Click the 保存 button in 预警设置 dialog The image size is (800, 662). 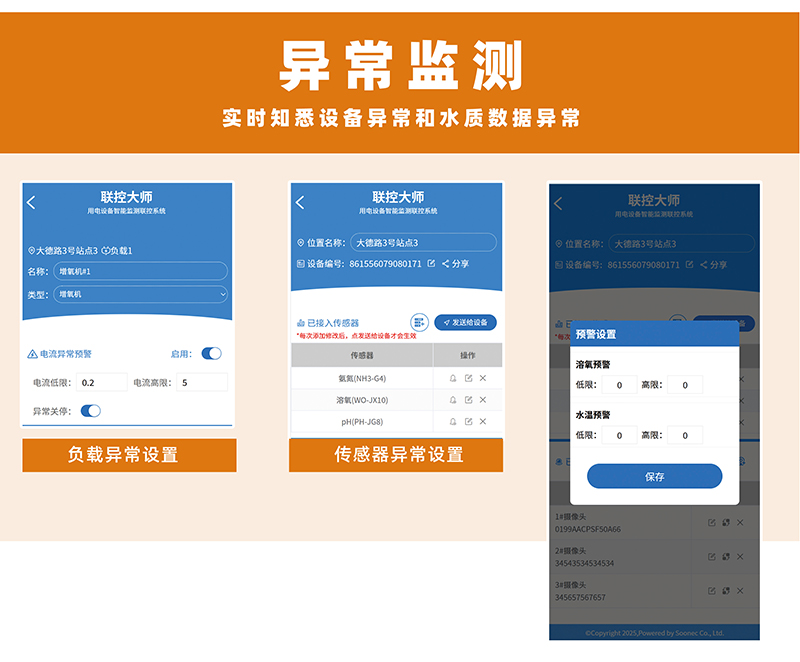pos(654,477)
